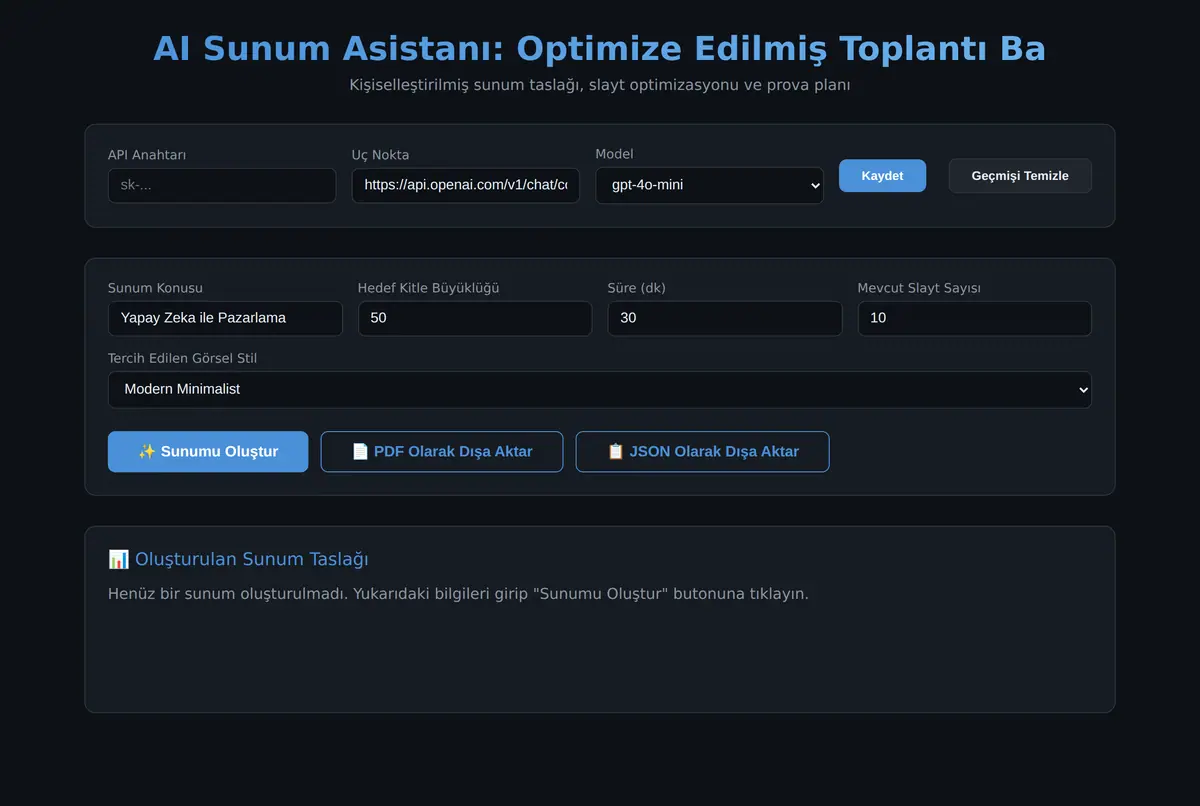This screenshot has height=806, width=1200.
Task: Click PDF Olarak Dışa Aktar button
Action: (x=442, y=452)
